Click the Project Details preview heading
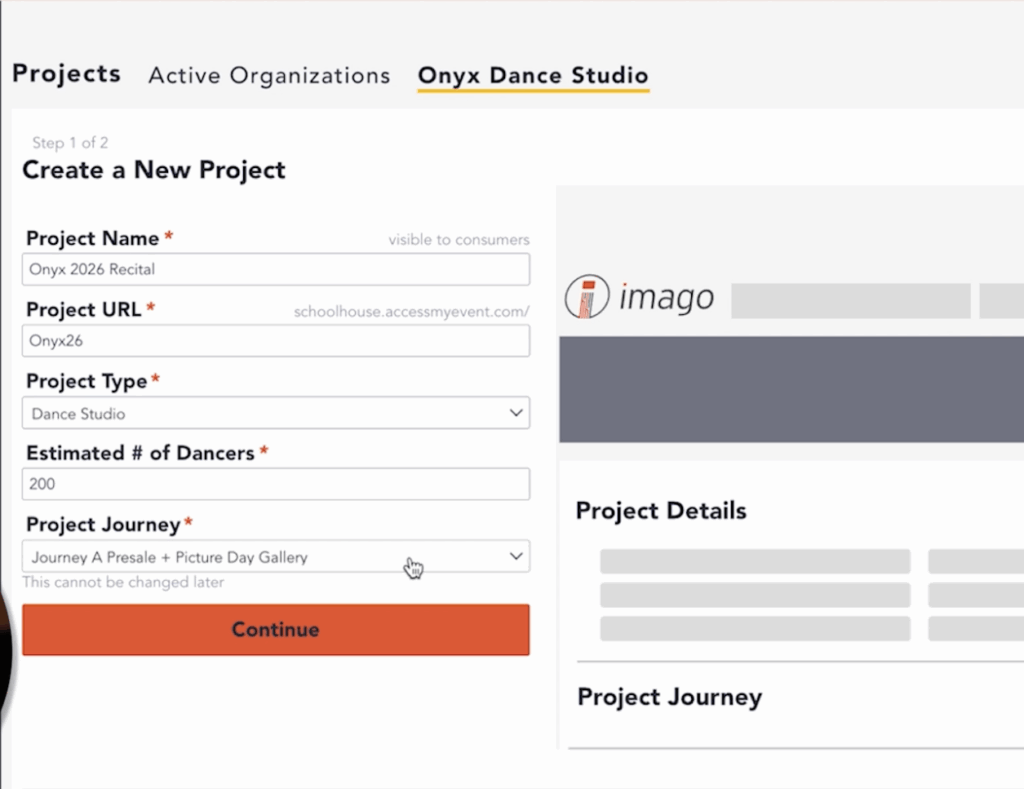Image resolution: width=1024 pixels, height=789 pixels. (660, 511)
